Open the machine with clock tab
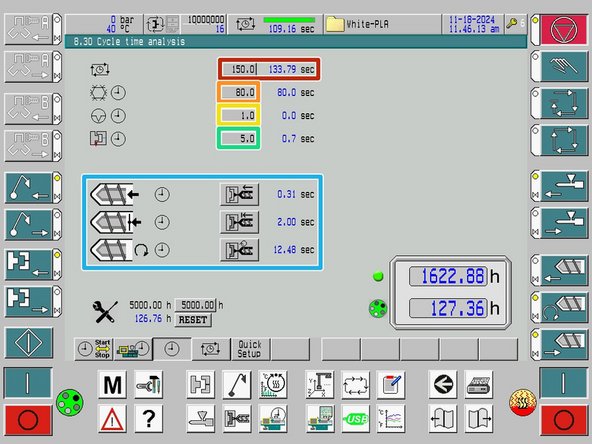Viewport: 592px width, 444px height. 133,349
